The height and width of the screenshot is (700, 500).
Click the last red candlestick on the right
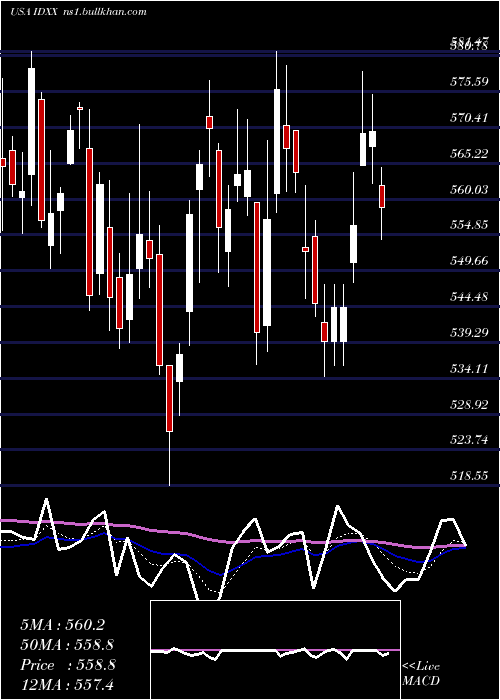pyautogui.click(x=382, y=196)
